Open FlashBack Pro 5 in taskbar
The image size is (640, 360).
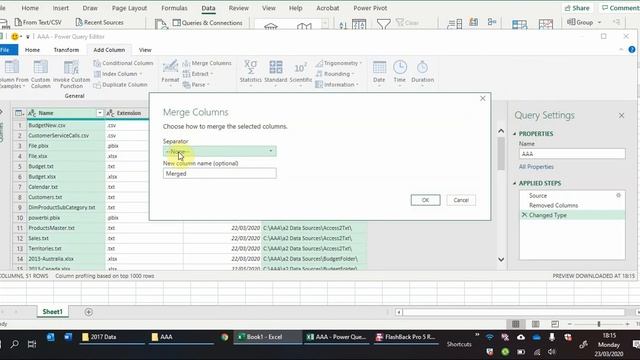tap(406, 337)
